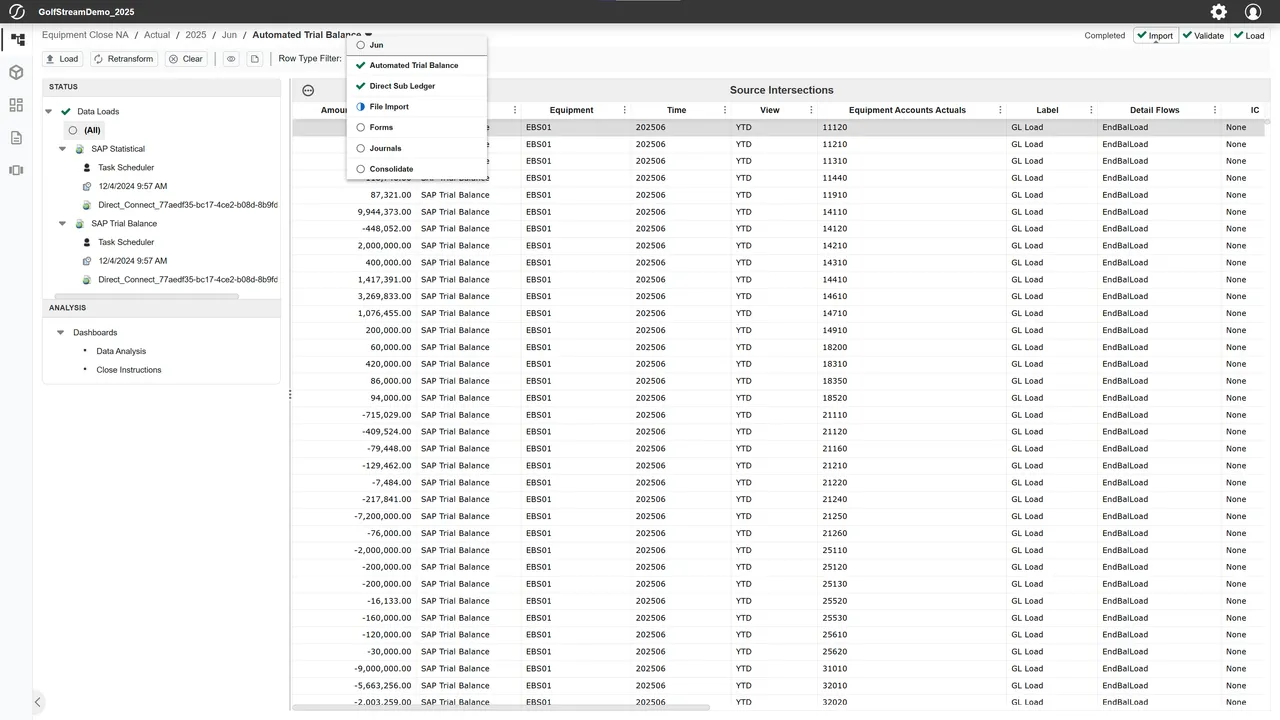Screen dimensions: 1280x720
Task: Click the eye view icon in toolbar
Action: [x=231, y=59]
